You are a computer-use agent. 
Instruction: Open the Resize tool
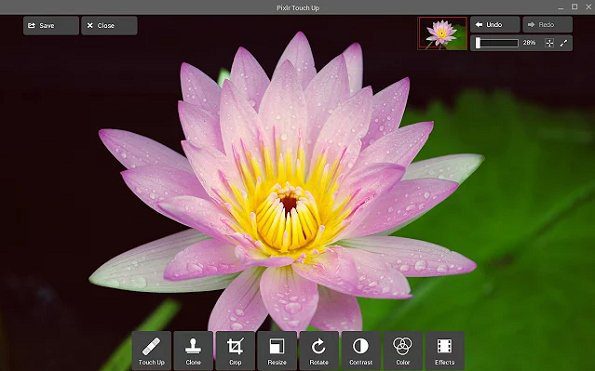(277, 351)
